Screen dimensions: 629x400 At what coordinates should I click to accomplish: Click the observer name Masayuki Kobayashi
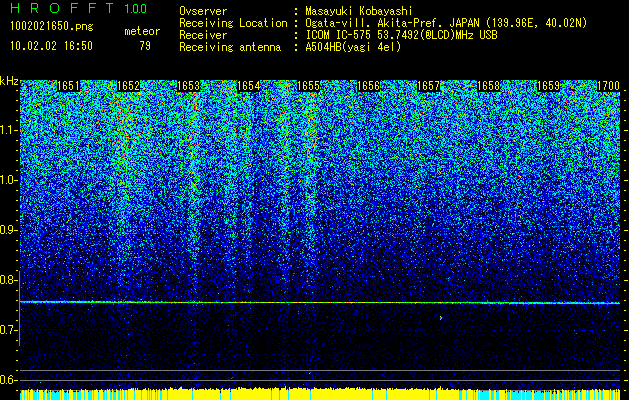pyautogui.click(x=359, y=11)
